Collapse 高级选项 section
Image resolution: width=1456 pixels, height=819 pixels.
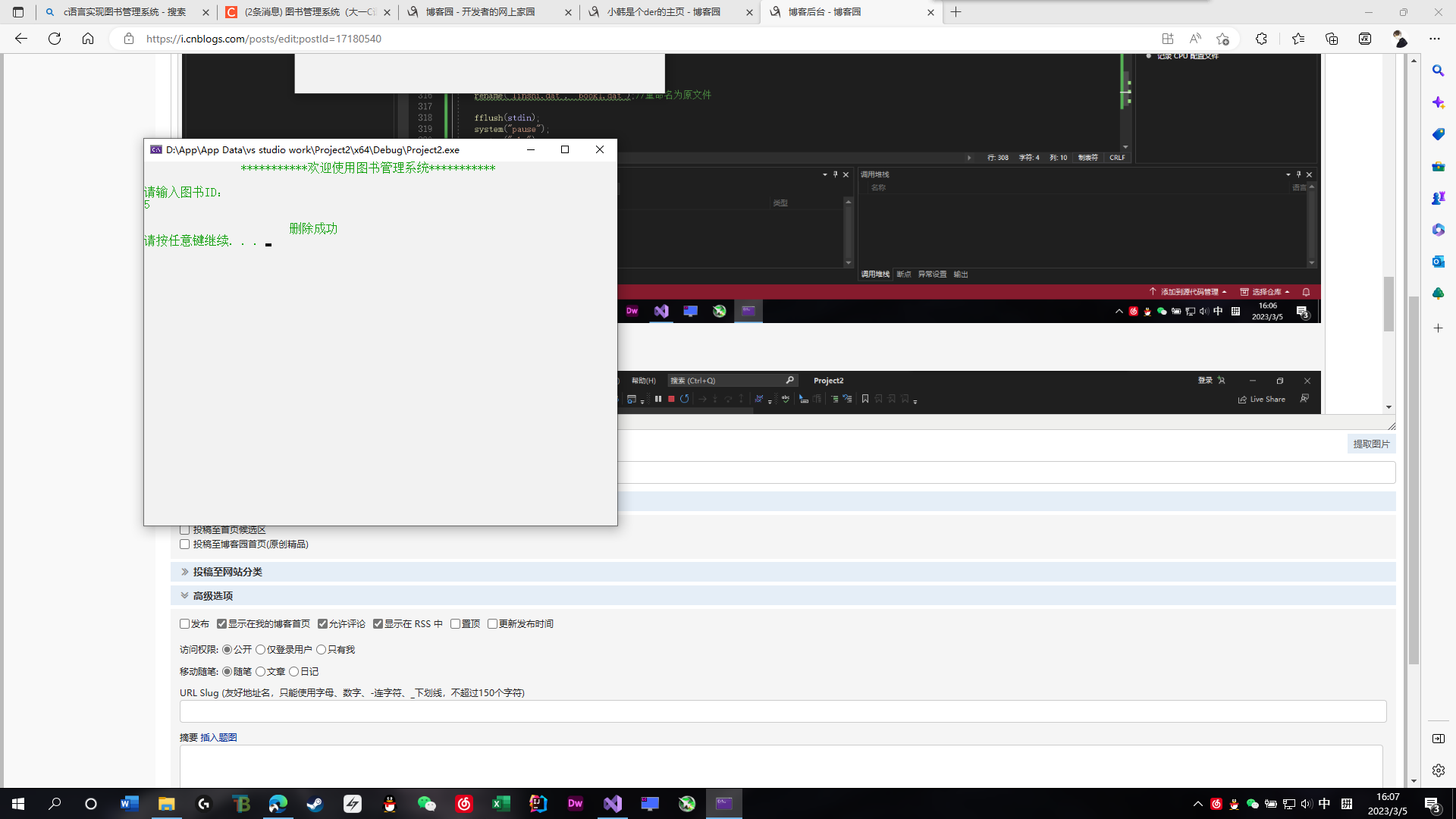[x=212, y=596]
